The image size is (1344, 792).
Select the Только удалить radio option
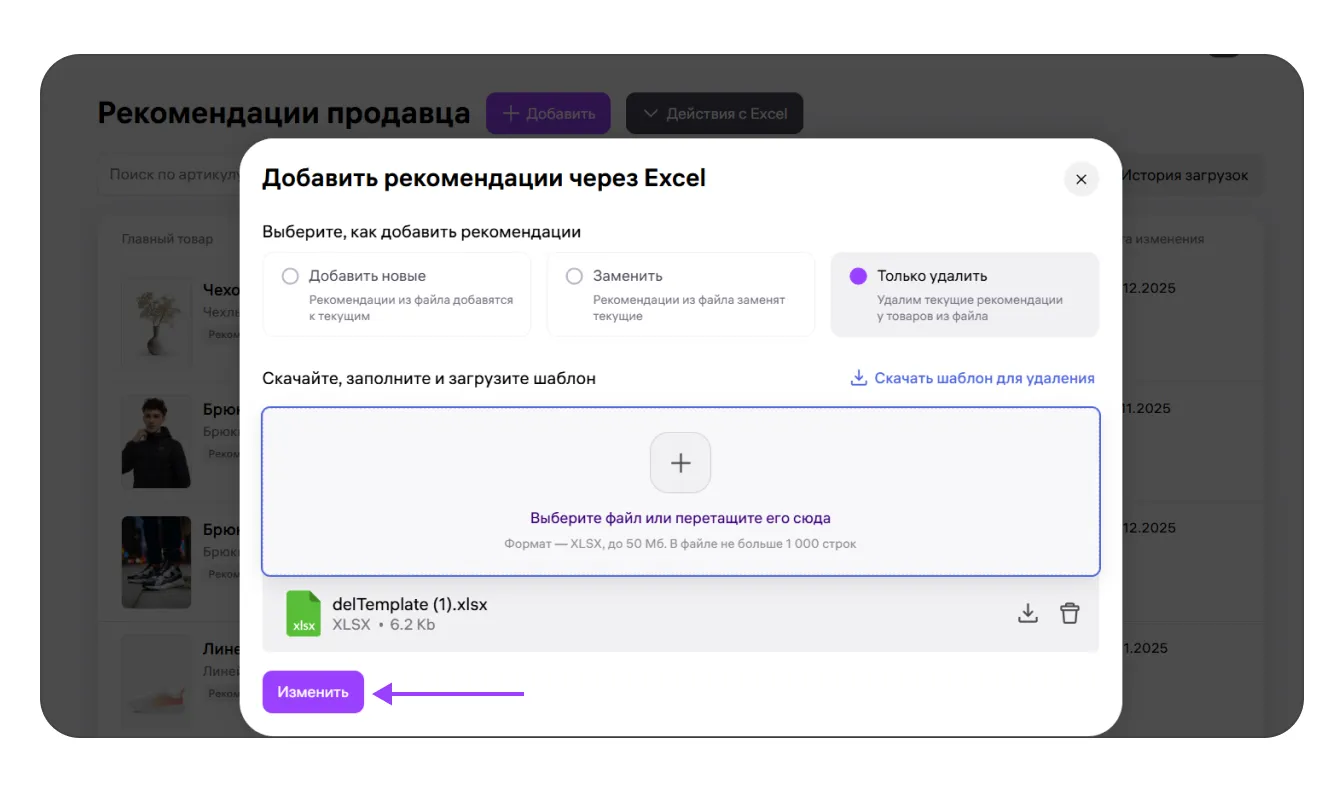(x=858, y=276)
